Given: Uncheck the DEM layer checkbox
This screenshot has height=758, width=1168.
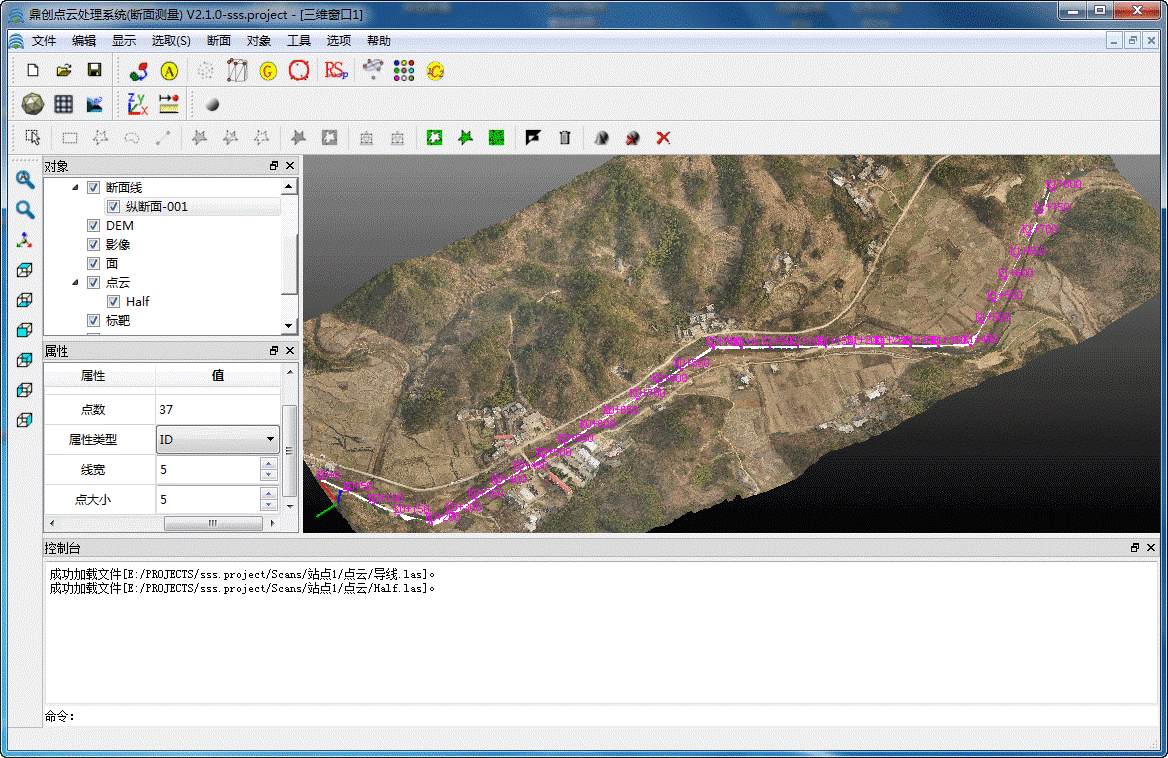Looking at the screenshot, I should point(94,226).
